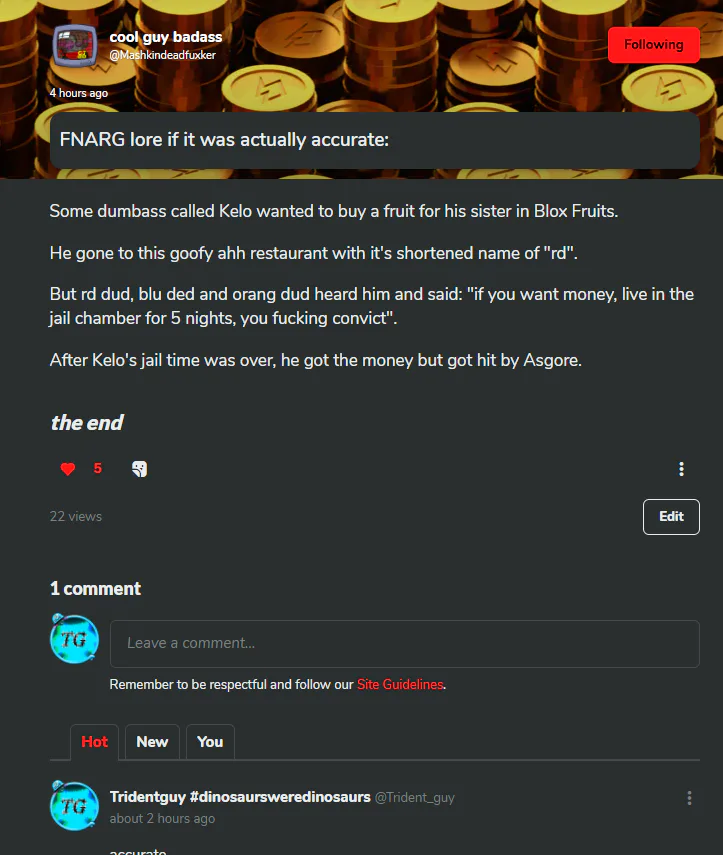Open the @Trident_guy handle link
723x855 pixels.
pyautogui.click(x=414, y=798)
